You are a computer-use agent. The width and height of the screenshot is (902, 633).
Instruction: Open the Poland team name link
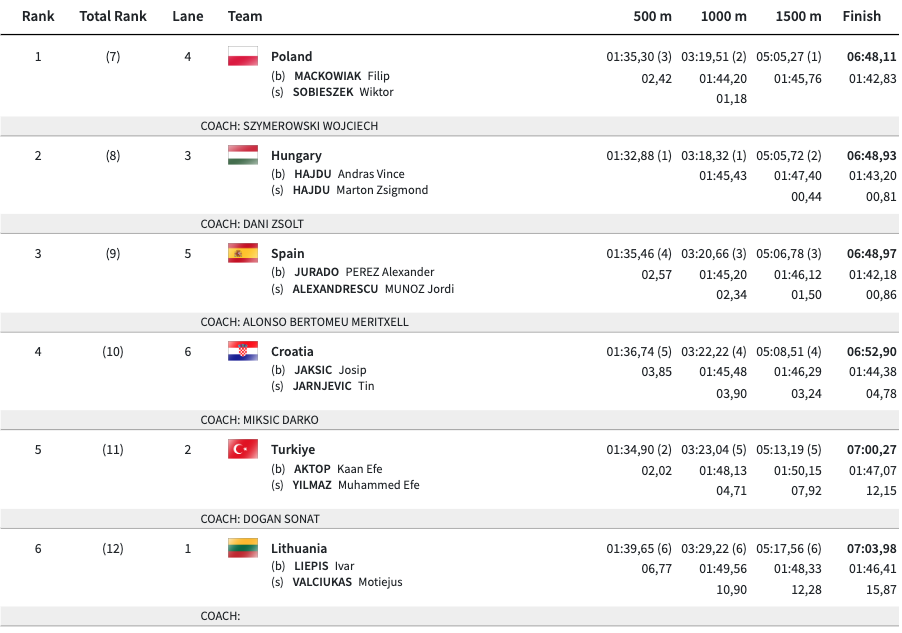pos(291,57)
